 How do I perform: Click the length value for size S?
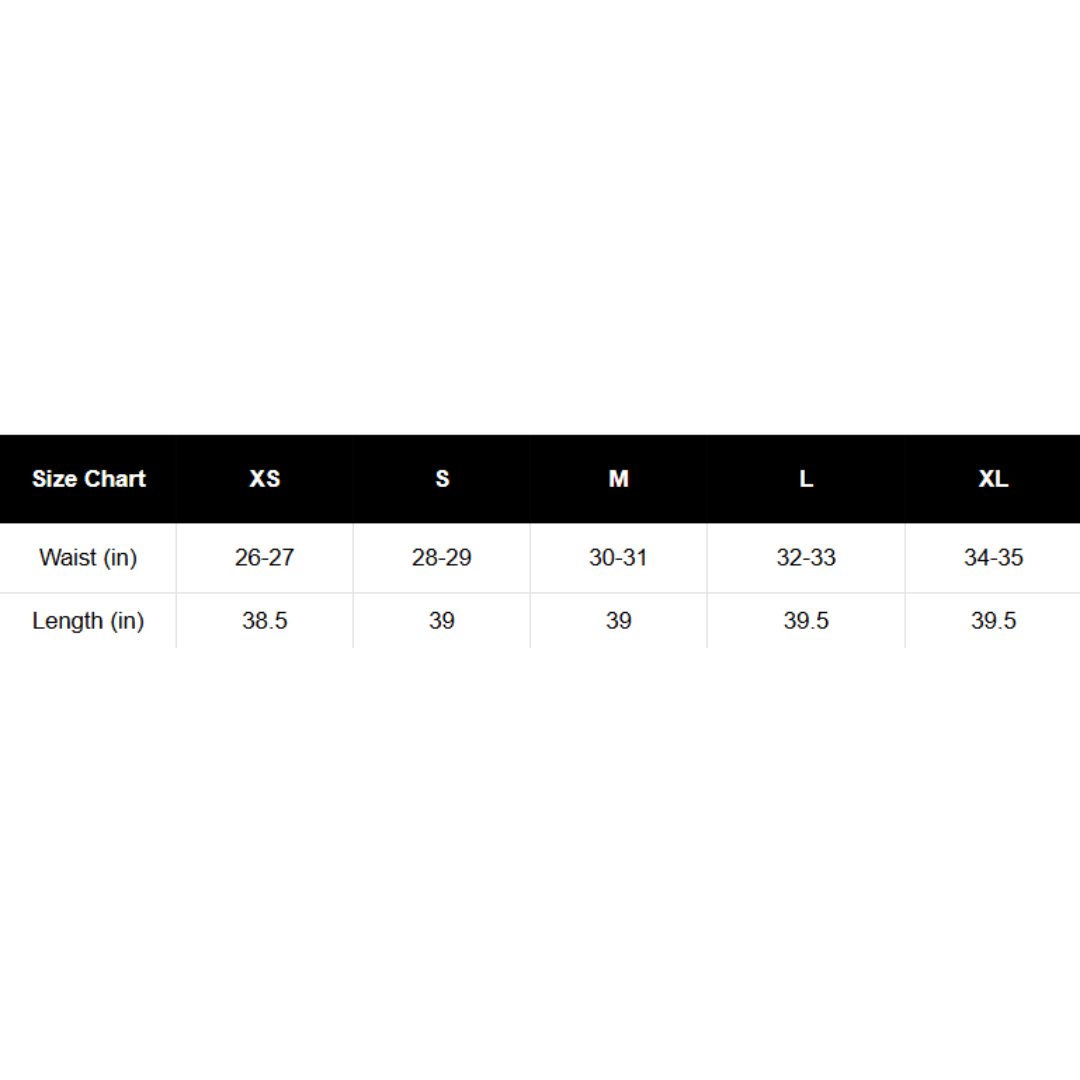[x=442, y=621]
